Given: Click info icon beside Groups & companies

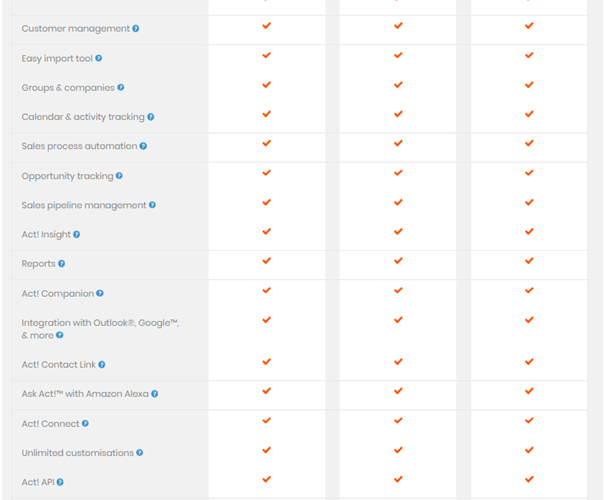Looking at the screenshot, I should tap(121, 88).
